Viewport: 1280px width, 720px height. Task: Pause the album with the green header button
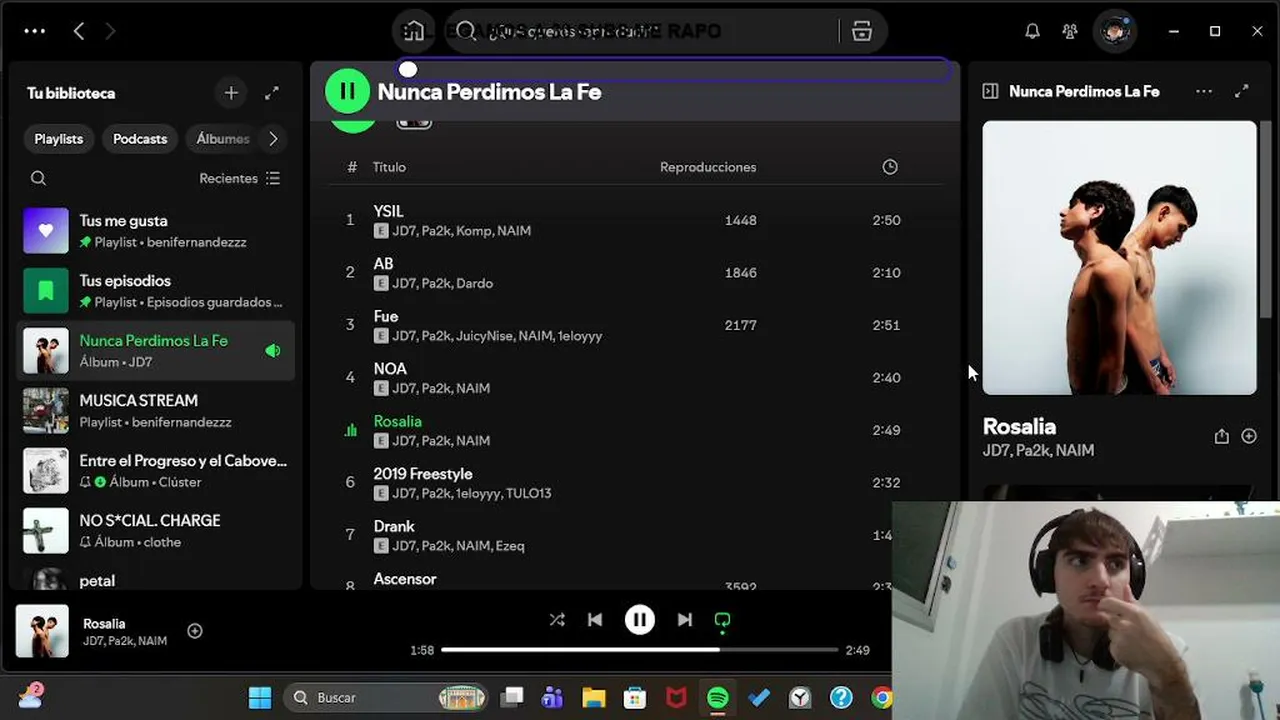347,91
